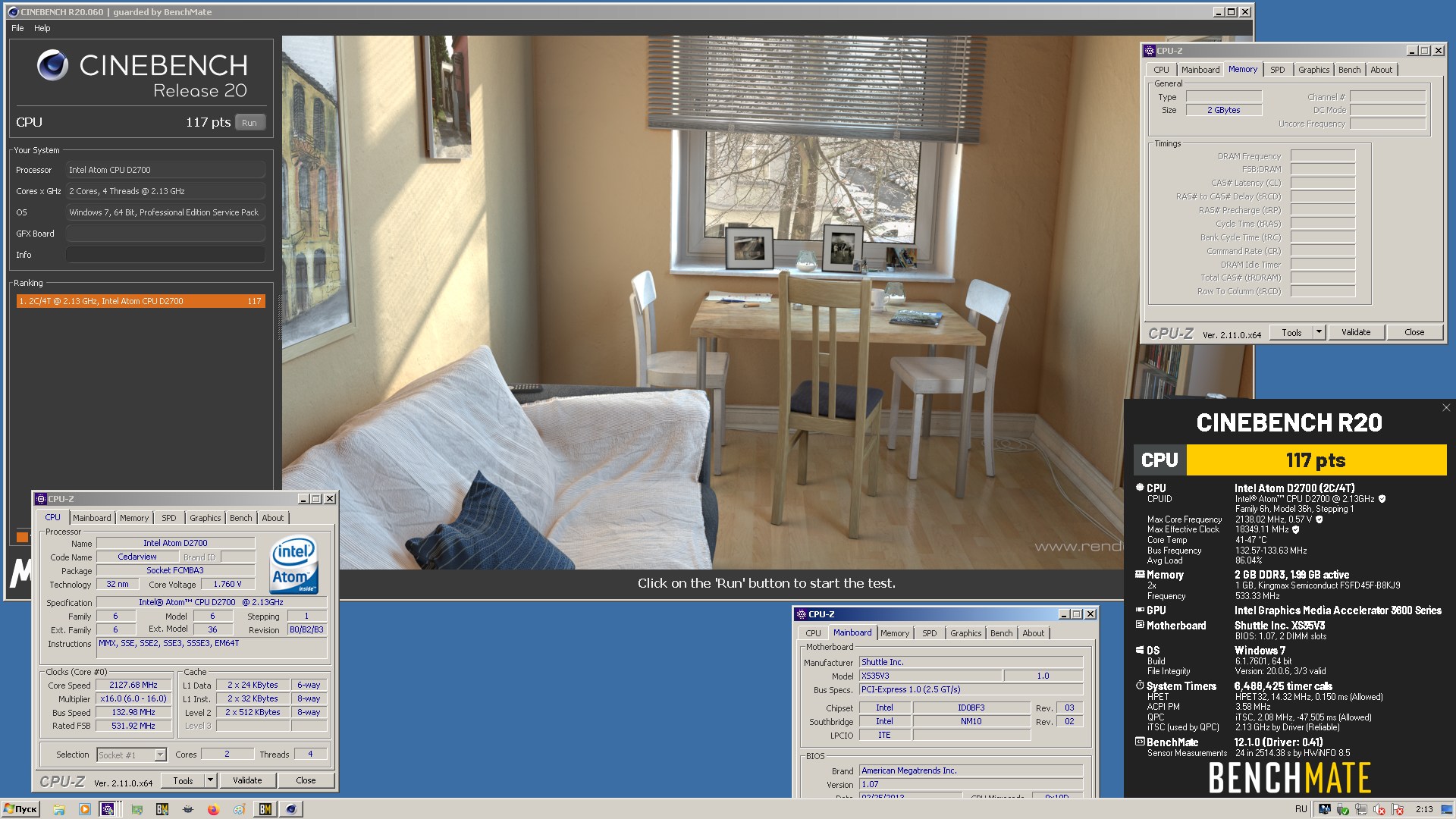Open SPD tab in bottom-left CPU-Z window
The image size is (1456, 819).
169,518
